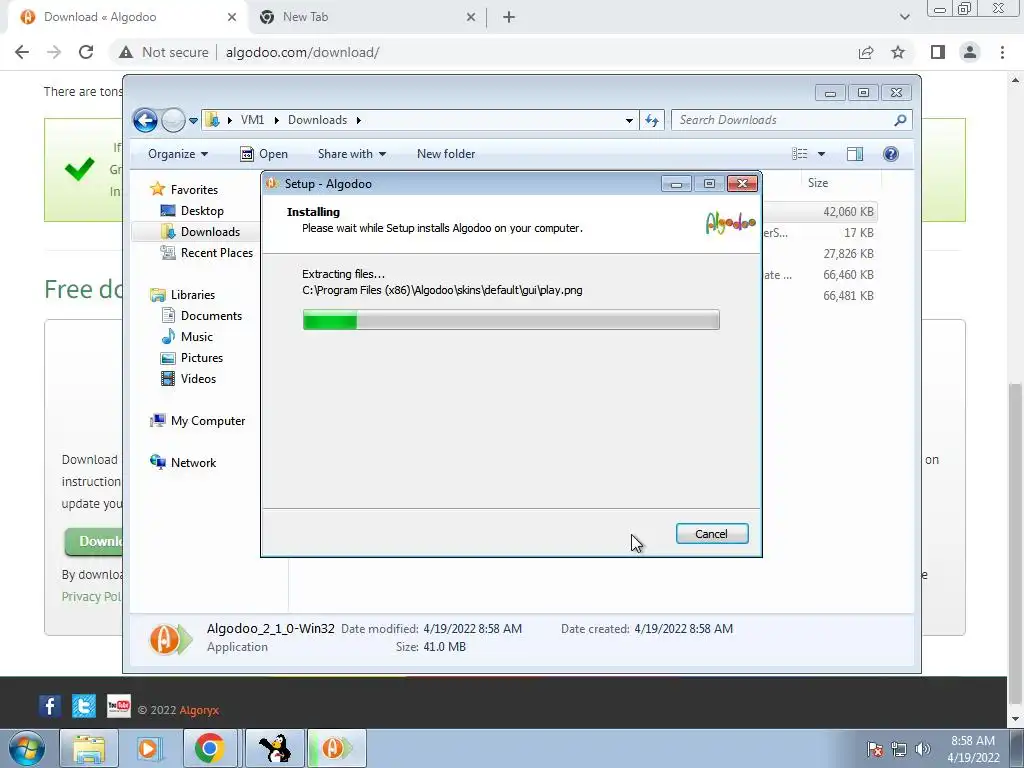The image size is (1024, 768).
Task: Go back in Chrome browser
Action: 22,52
